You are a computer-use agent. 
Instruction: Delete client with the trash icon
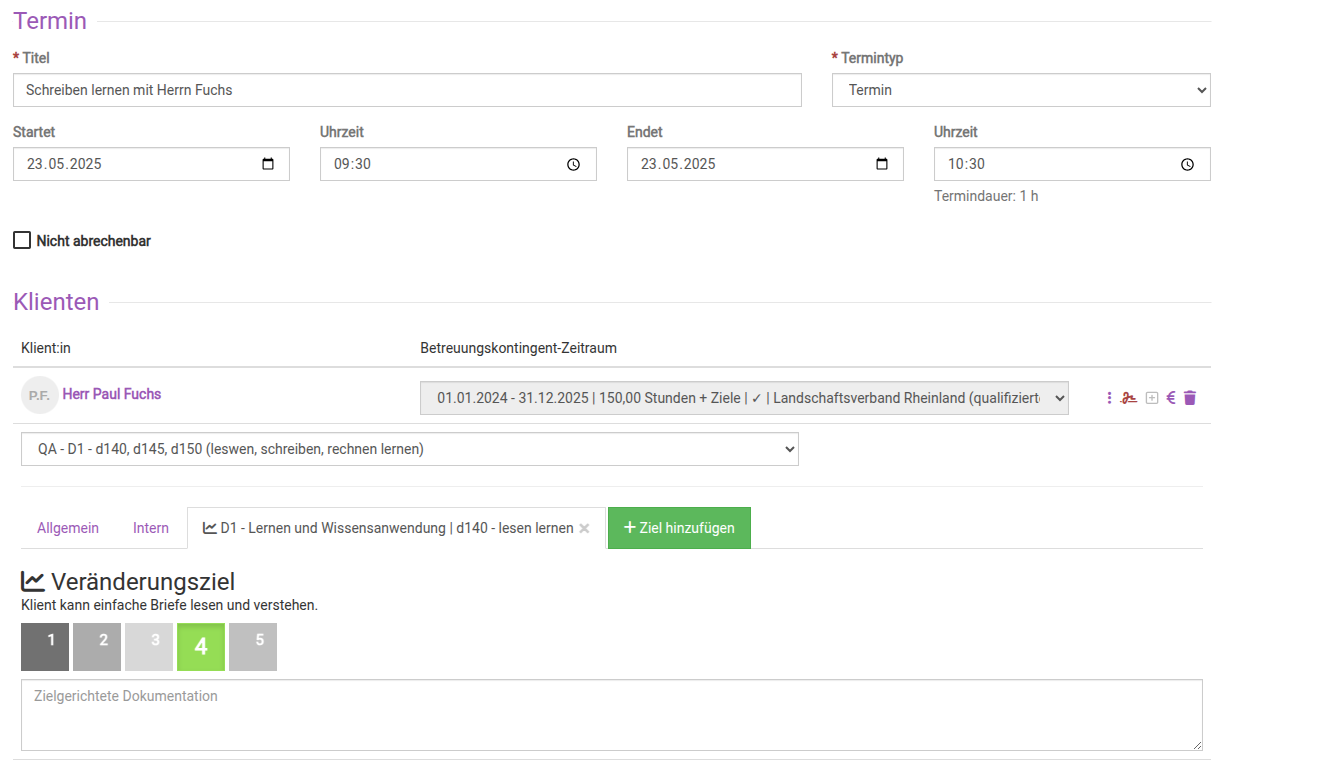tap(1190, 398)
